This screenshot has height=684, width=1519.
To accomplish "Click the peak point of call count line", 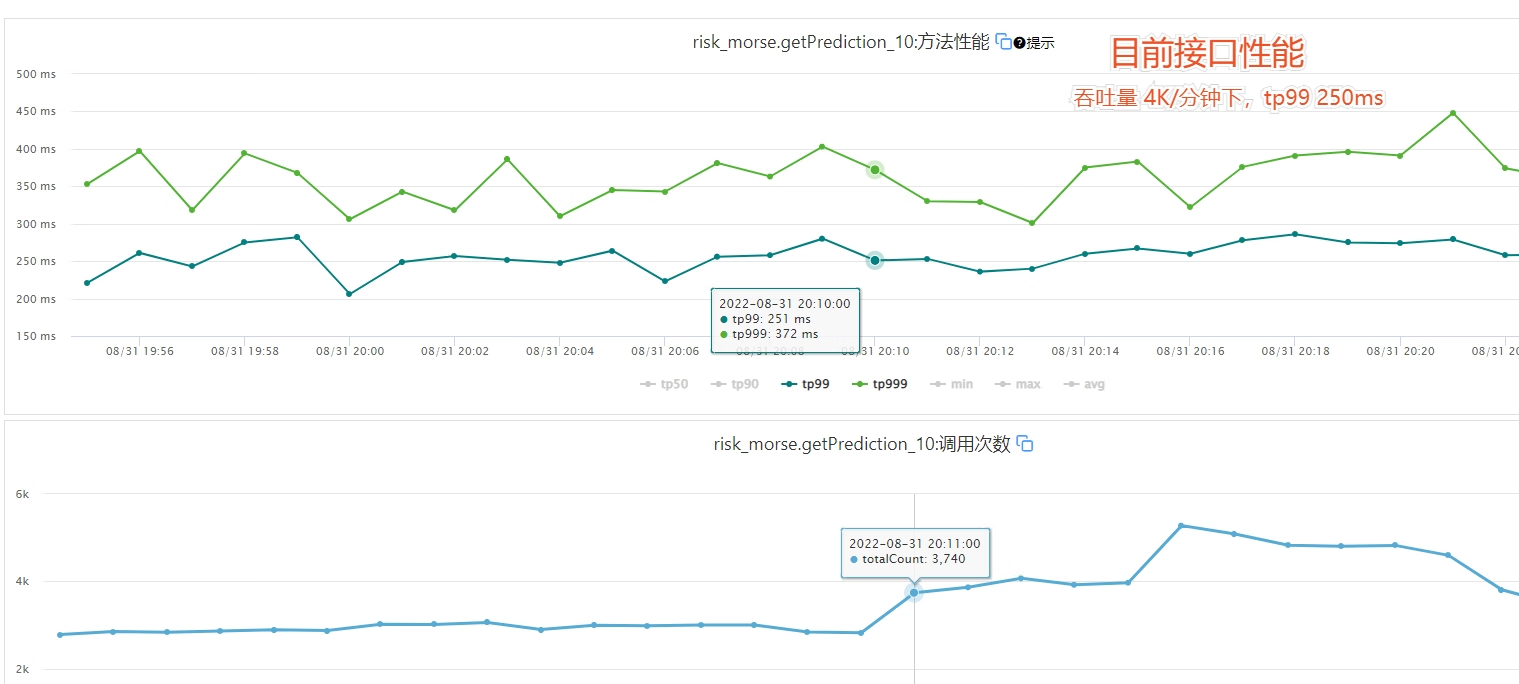I will tap(1181, 526).
